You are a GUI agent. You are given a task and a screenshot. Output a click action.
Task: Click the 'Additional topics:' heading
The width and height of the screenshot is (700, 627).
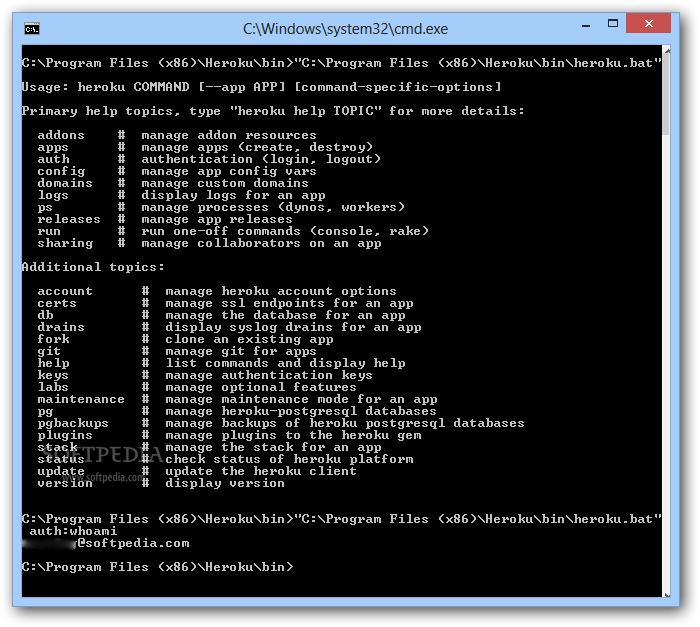click(x=93, y=267)
